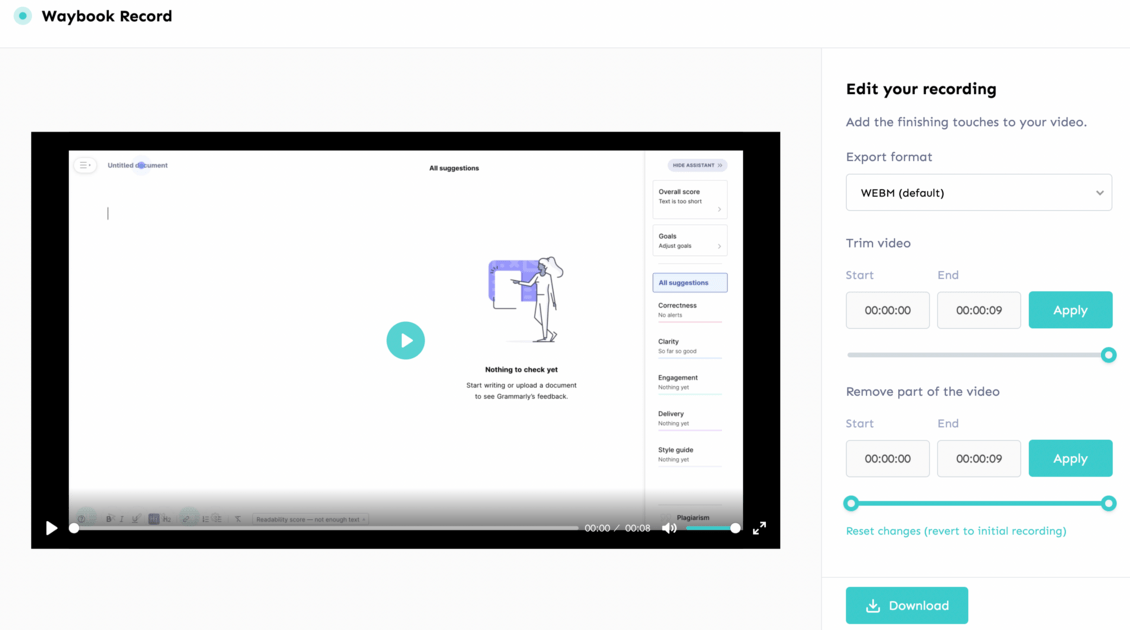Expand the readability score chevron
This screenshot has height=630, width=1130.
point(365,519)
